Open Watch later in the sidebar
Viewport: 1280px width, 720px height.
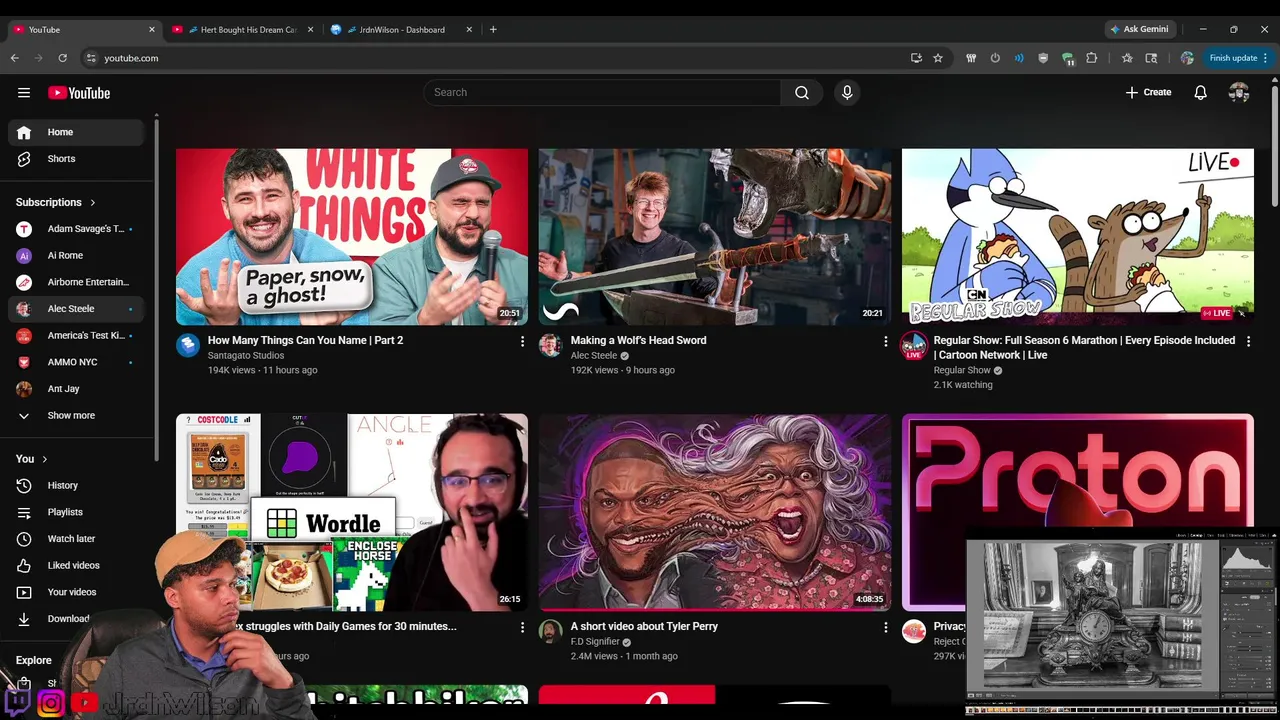click(76, 539)
